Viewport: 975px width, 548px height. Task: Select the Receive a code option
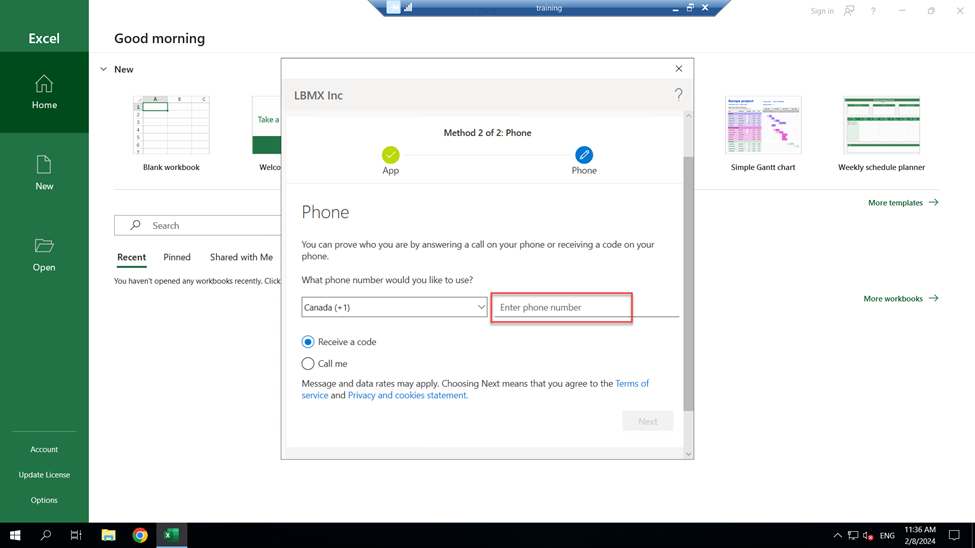point(308,342)
